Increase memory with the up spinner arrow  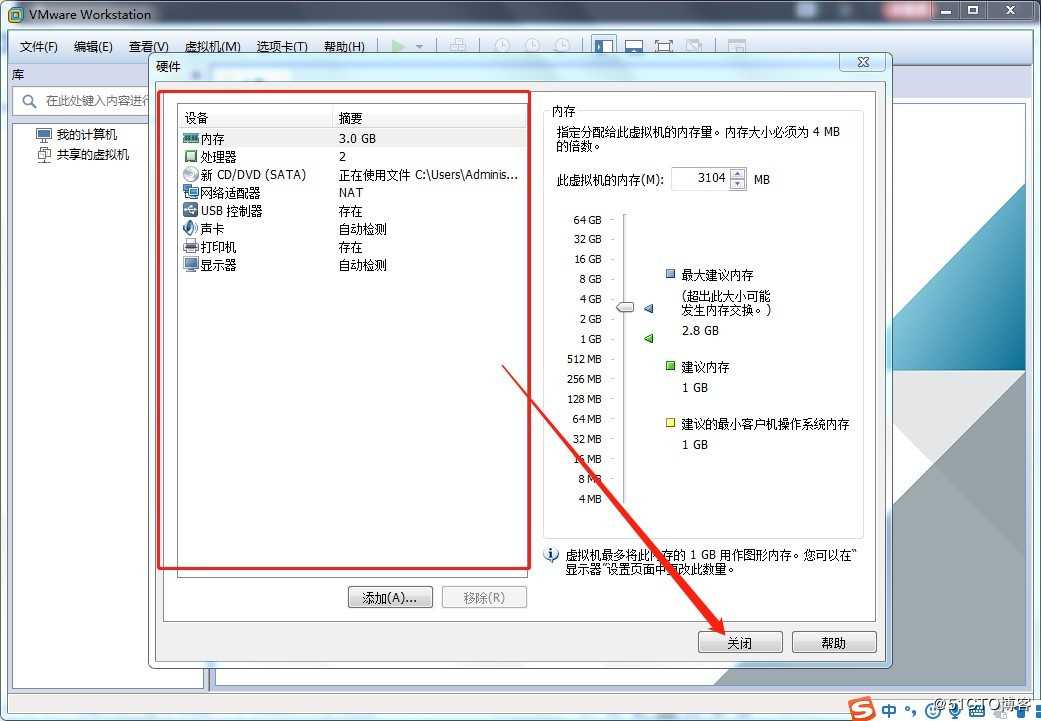pos(738,173)
